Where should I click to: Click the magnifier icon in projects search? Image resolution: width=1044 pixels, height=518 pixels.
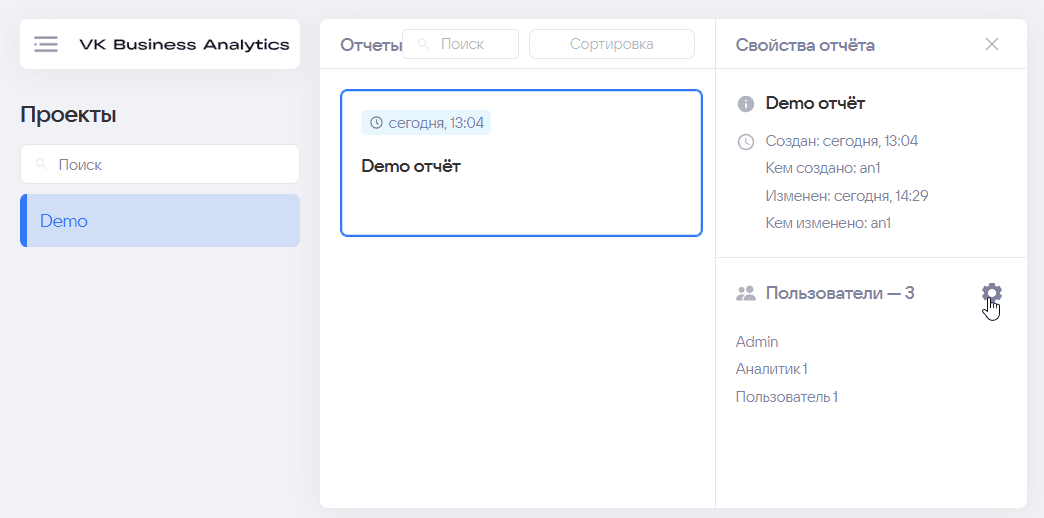[x=41, y=164]
